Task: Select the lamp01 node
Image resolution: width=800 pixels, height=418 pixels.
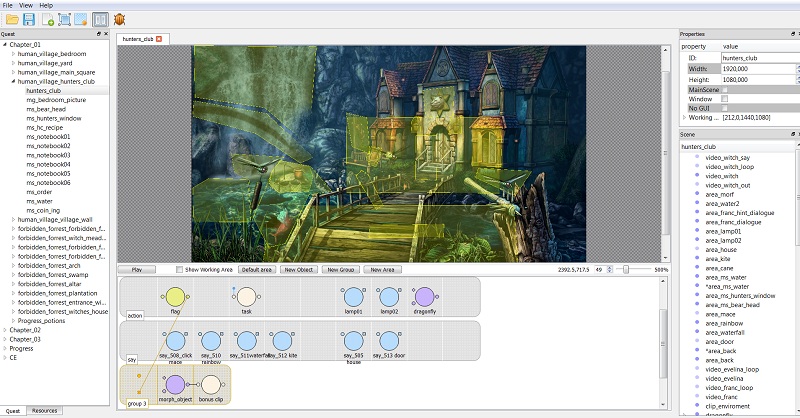Action: [x=353, y=297]
